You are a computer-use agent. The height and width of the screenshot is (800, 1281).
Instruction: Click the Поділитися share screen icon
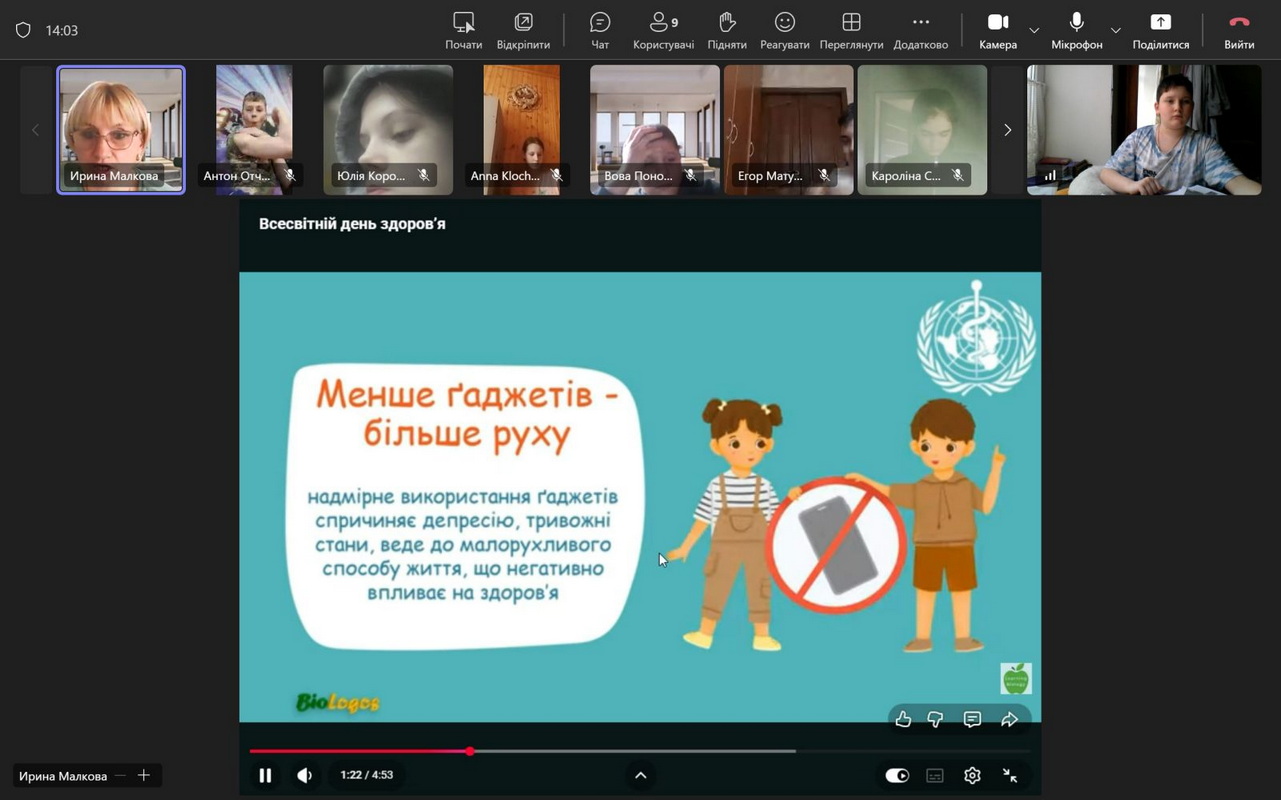pyautogui.click(x=1160, y=30)
